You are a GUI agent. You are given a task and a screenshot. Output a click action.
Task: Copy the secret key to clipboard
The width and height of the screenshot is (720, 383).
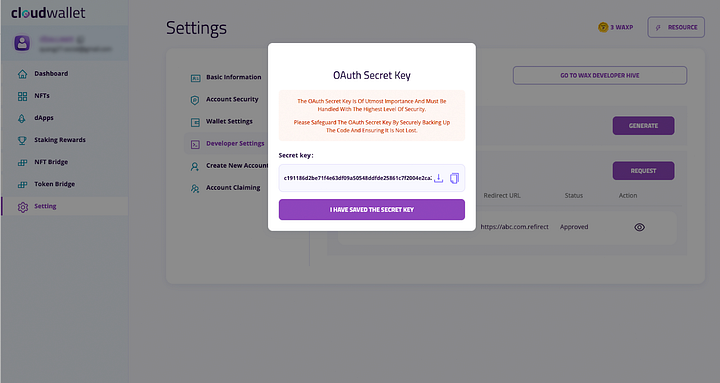pyautogui.click(x=454, y=178)
